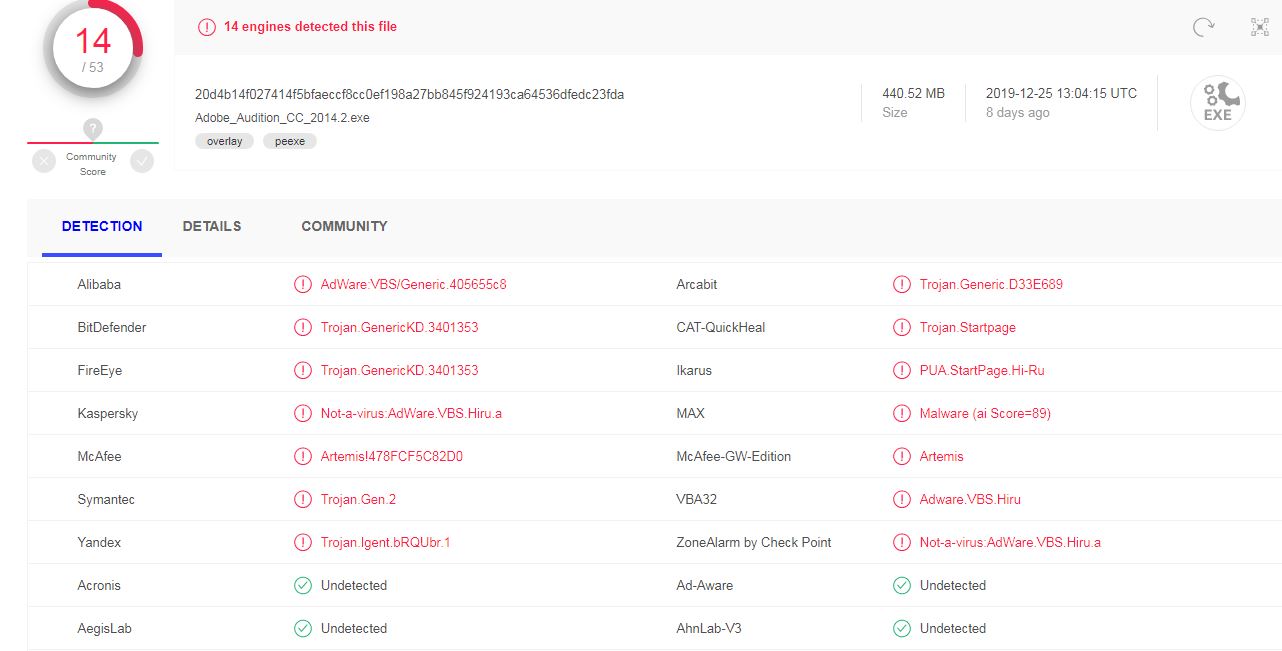Click the Symantec engine name
This screenshot has width=1282, height=651.
point(106,499)
